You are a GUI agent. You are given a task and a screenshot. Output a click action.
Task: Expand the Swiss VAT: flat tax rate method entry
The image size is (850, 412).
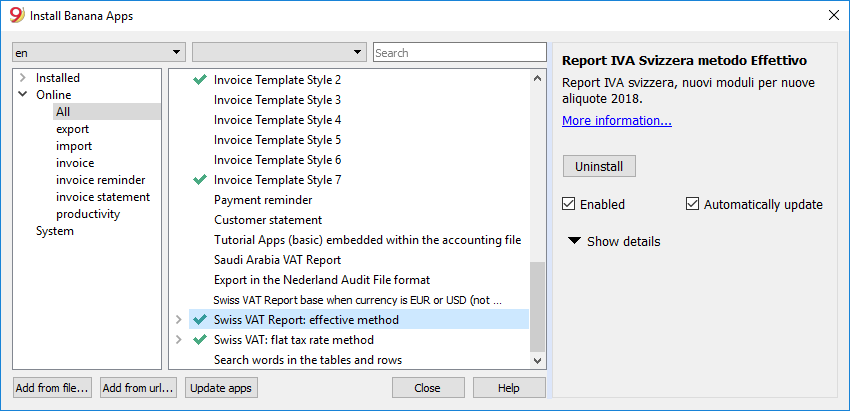point(178,340)
